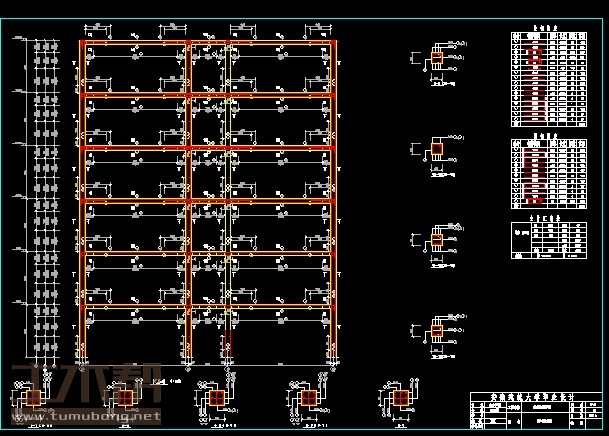Select the lowest right-side column cross-section detail

point(437,331)
